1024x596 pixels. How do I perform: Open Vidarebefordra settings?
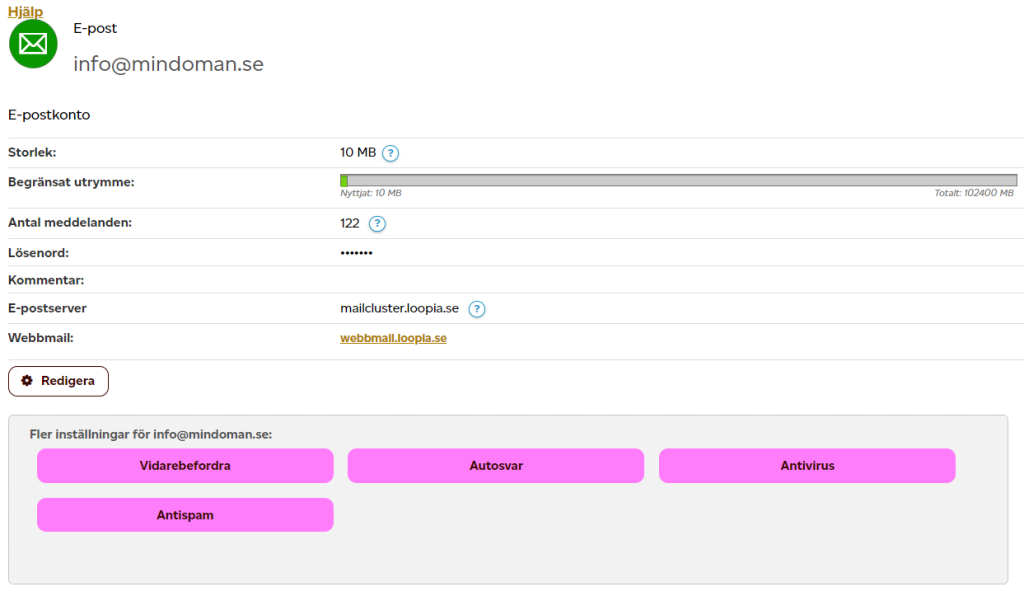(185, 466)
